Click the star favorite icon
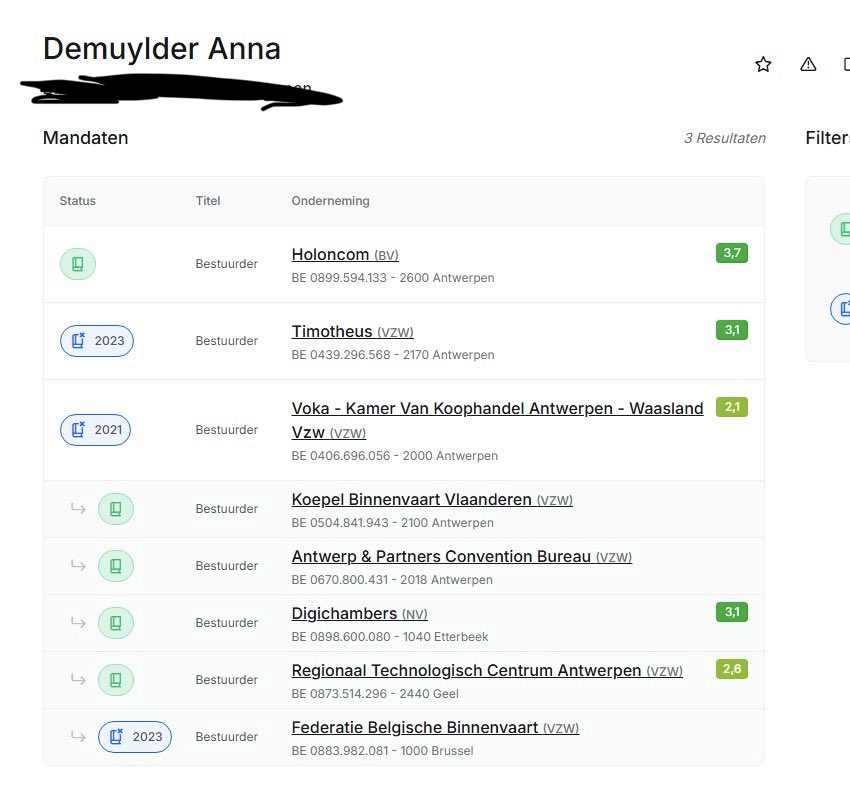 click(763, 64)
